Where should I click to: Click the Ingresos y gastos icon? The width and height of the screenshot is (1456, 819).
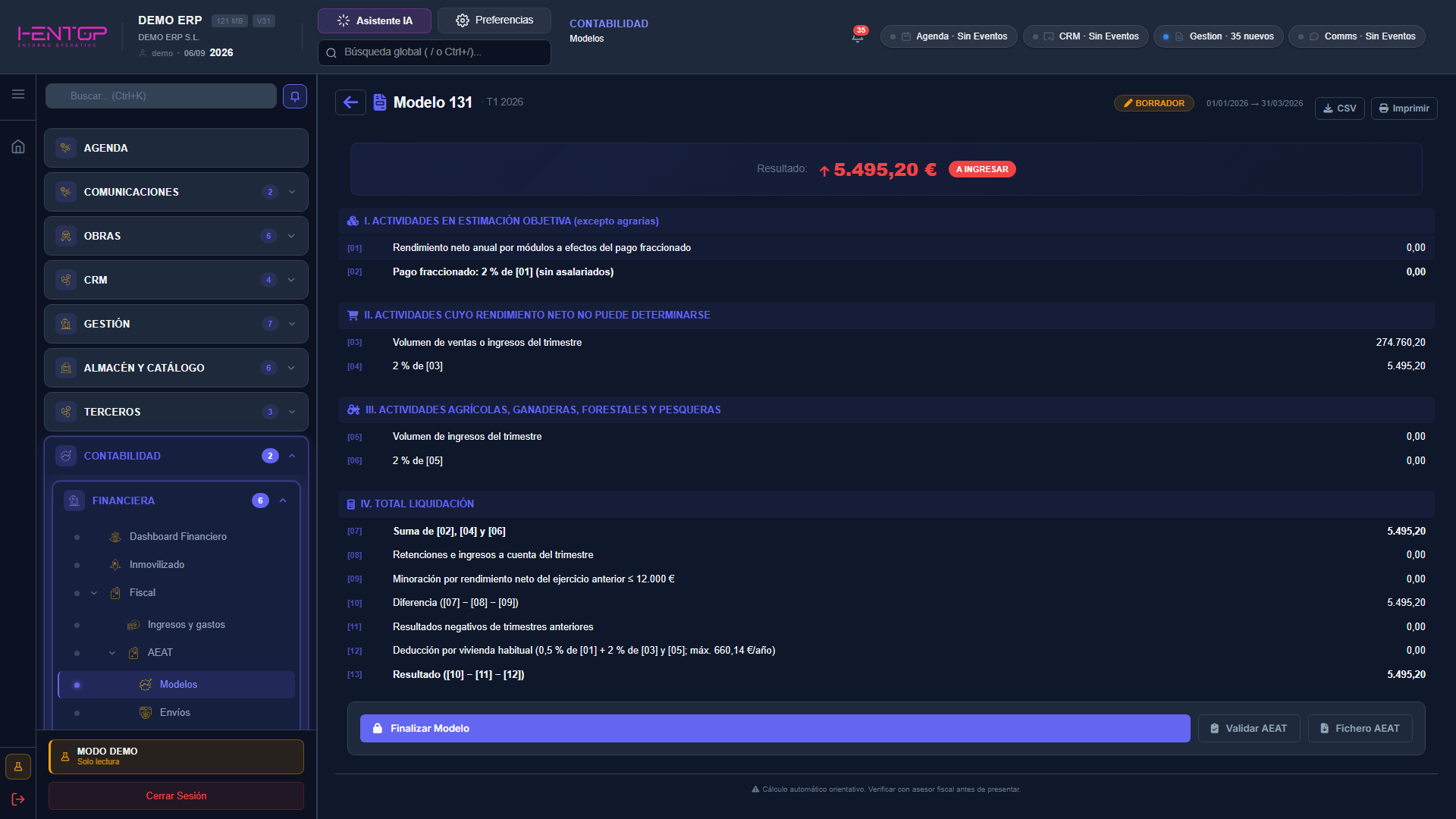click(x=133, y=625)
